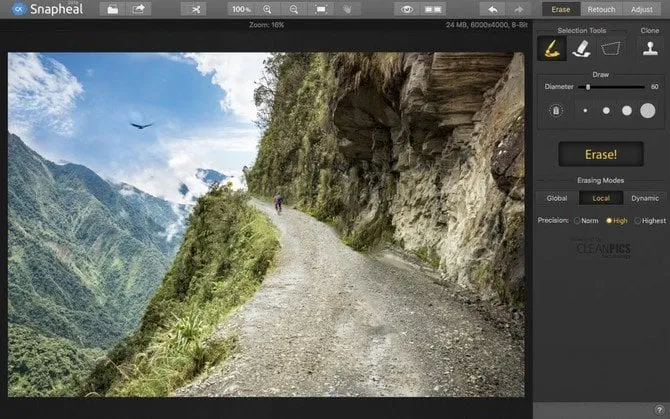Choose the Global erasing mode
This screenshot has width=670, height=419.
[x=556, y=198]
